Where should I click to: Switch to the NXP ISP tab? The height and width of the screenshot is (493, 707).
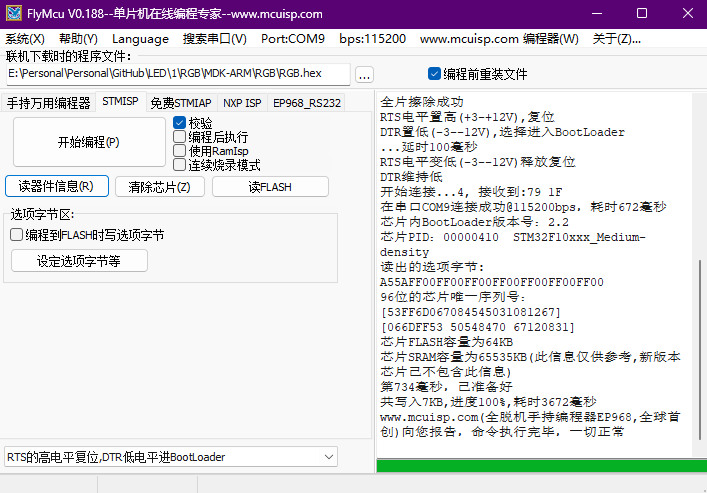tap(242, 103)
